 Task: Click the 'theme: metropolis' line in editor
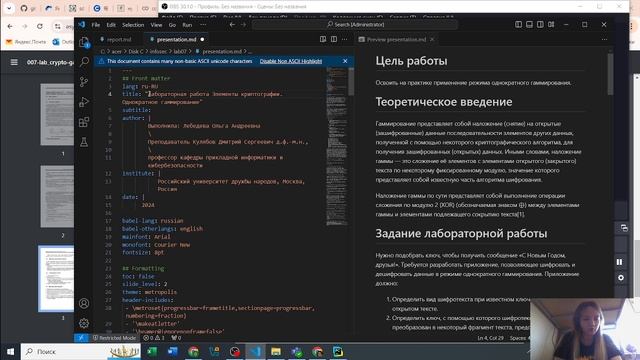coord(149,292)
